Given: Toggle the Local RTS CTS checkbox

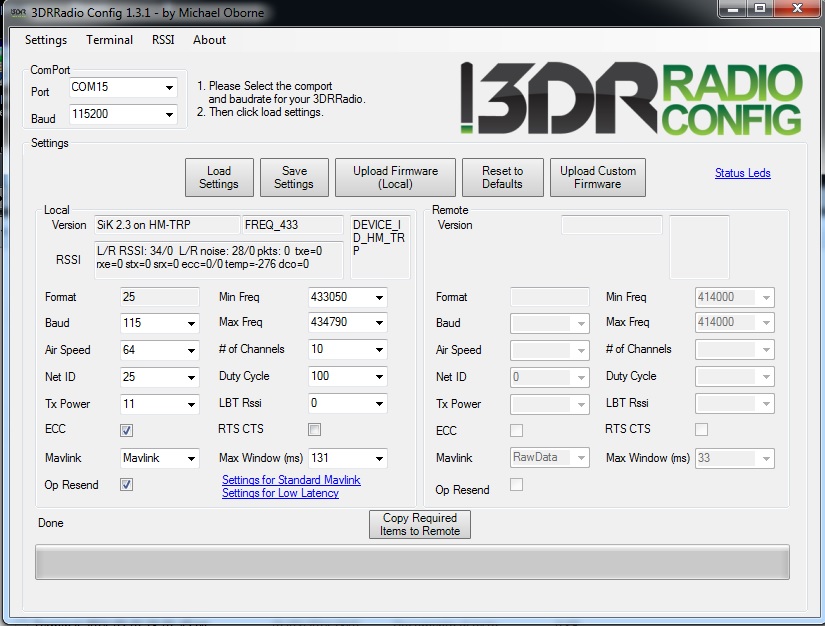Looking at the screenshot, I should coord(315,430).
